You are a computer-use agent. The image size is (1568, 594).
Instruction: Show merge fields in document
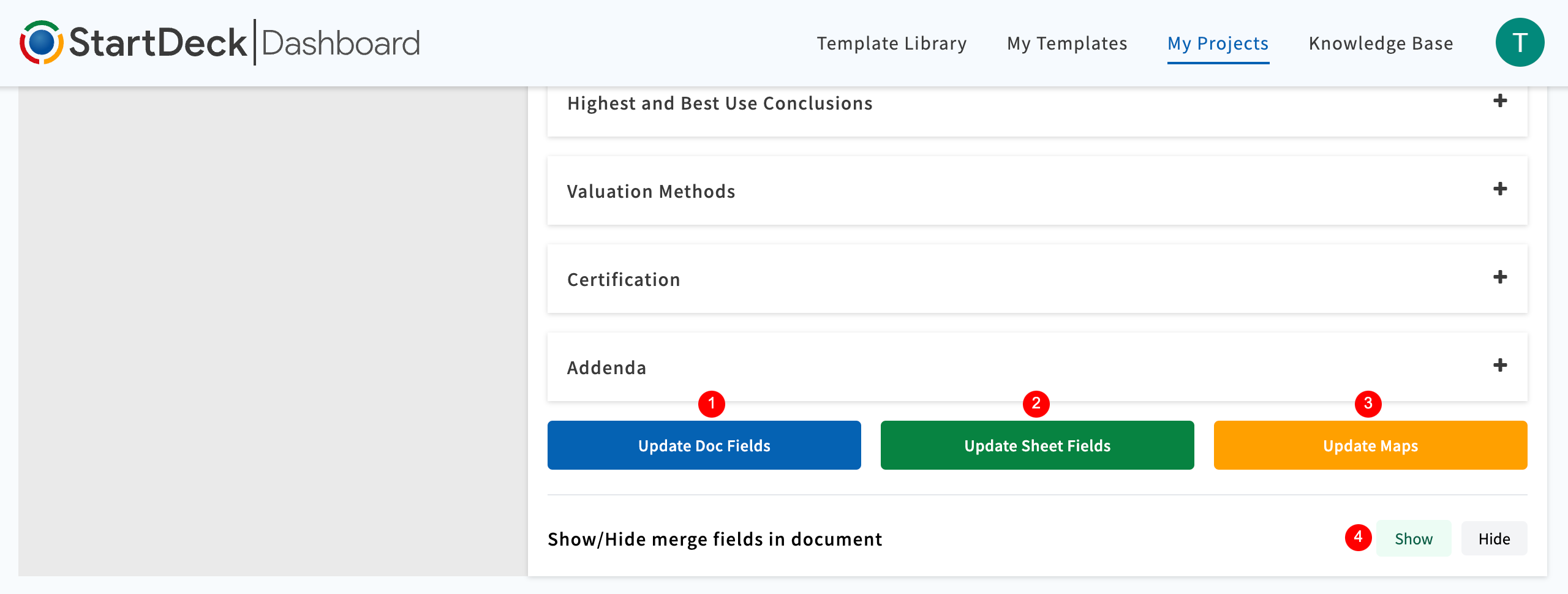point(1414,539)
